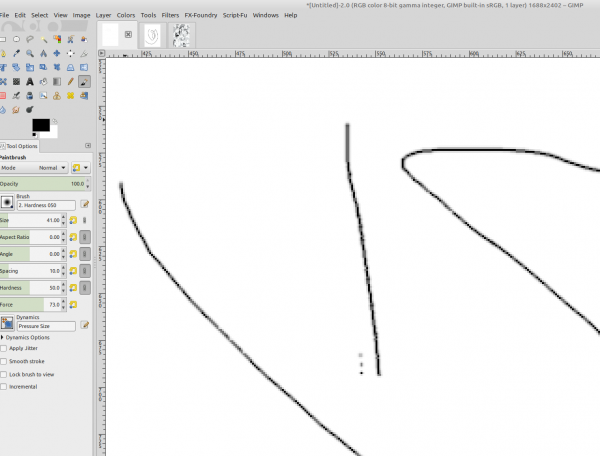
Task: Toggle the Incremental checkbox
Action: pyautogui.click(x=4, y=387)
